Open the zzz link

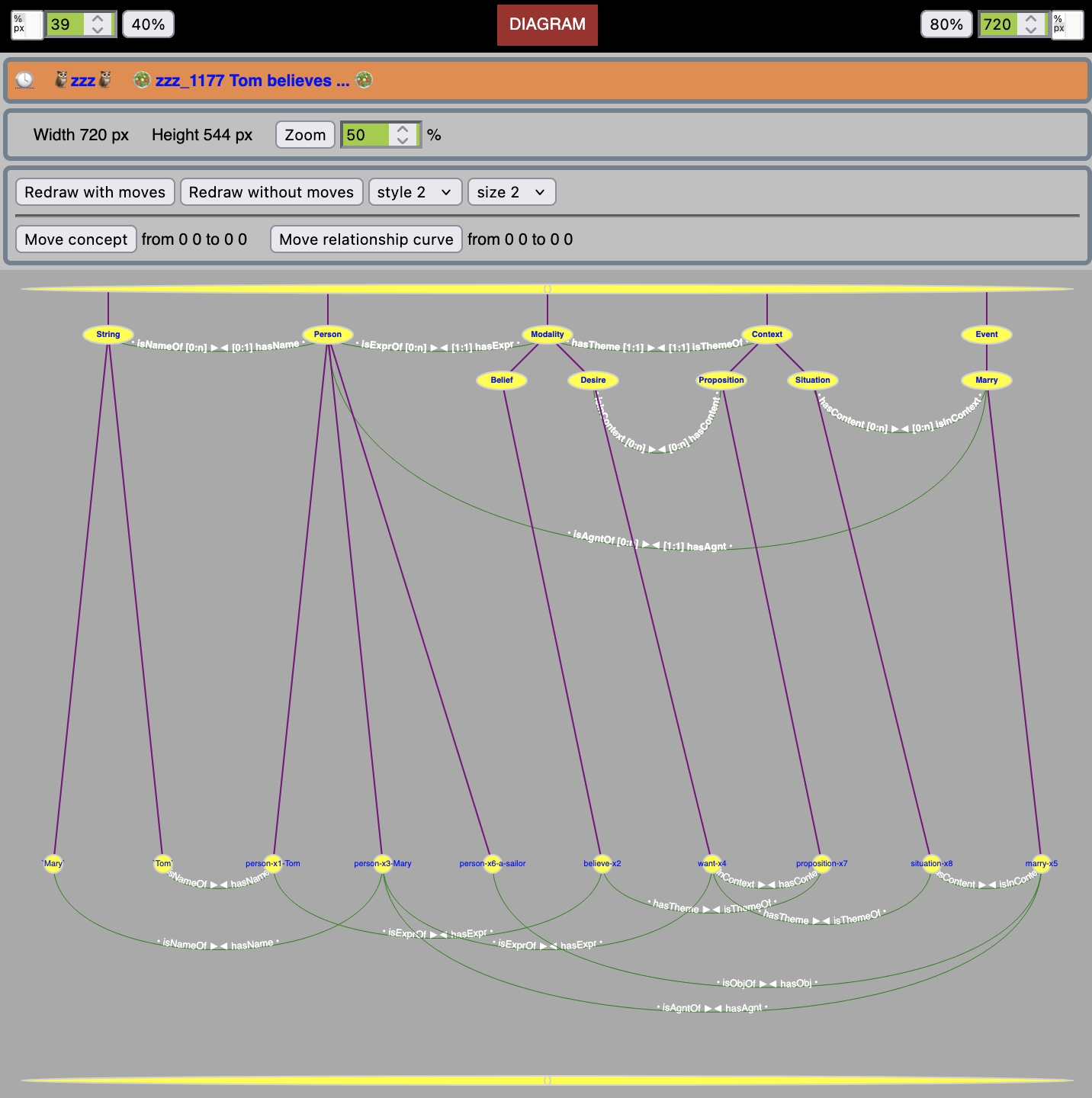83,80
